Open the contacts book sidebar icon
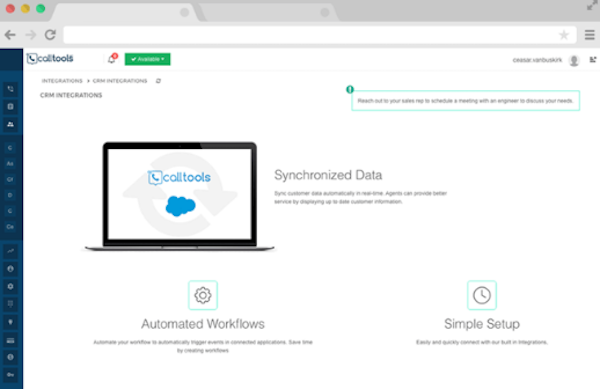This screenshot has height=389, width=600. tap(10, 107)
